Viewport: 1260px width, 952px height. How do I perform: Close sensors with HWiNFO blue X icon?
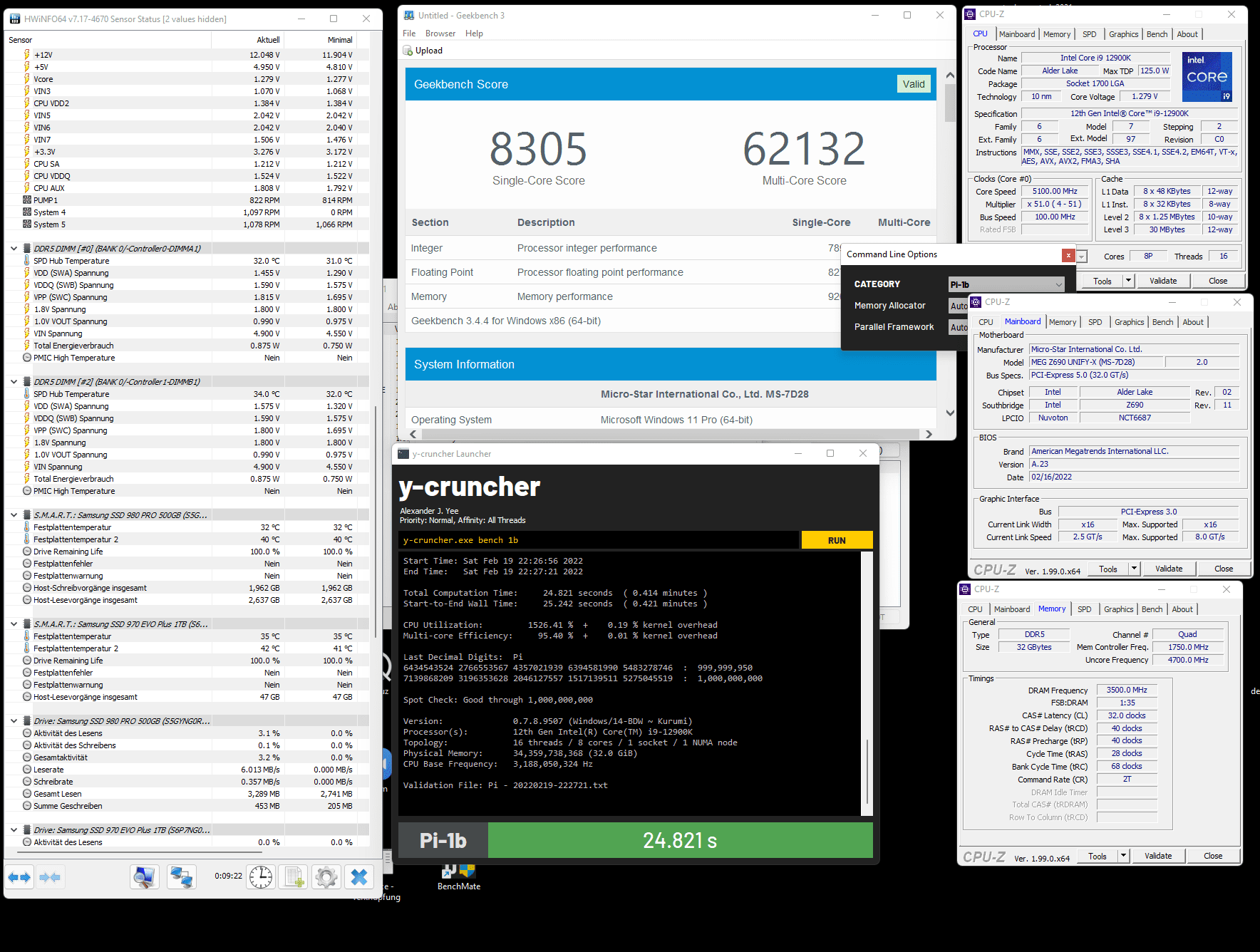tap(359, 877)
